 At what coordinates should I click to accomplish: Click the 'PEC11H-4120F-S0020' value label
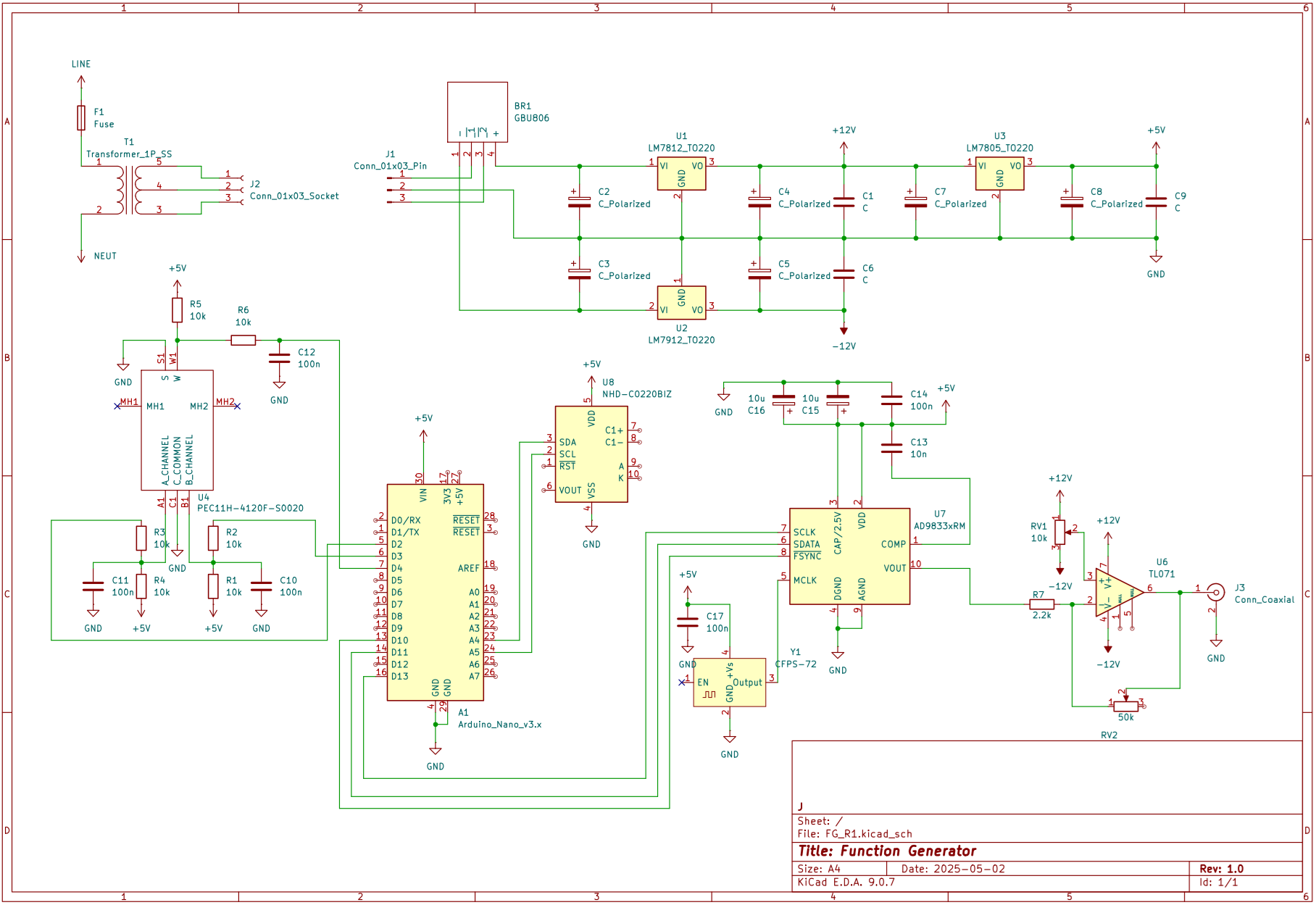tap(250, 508)
